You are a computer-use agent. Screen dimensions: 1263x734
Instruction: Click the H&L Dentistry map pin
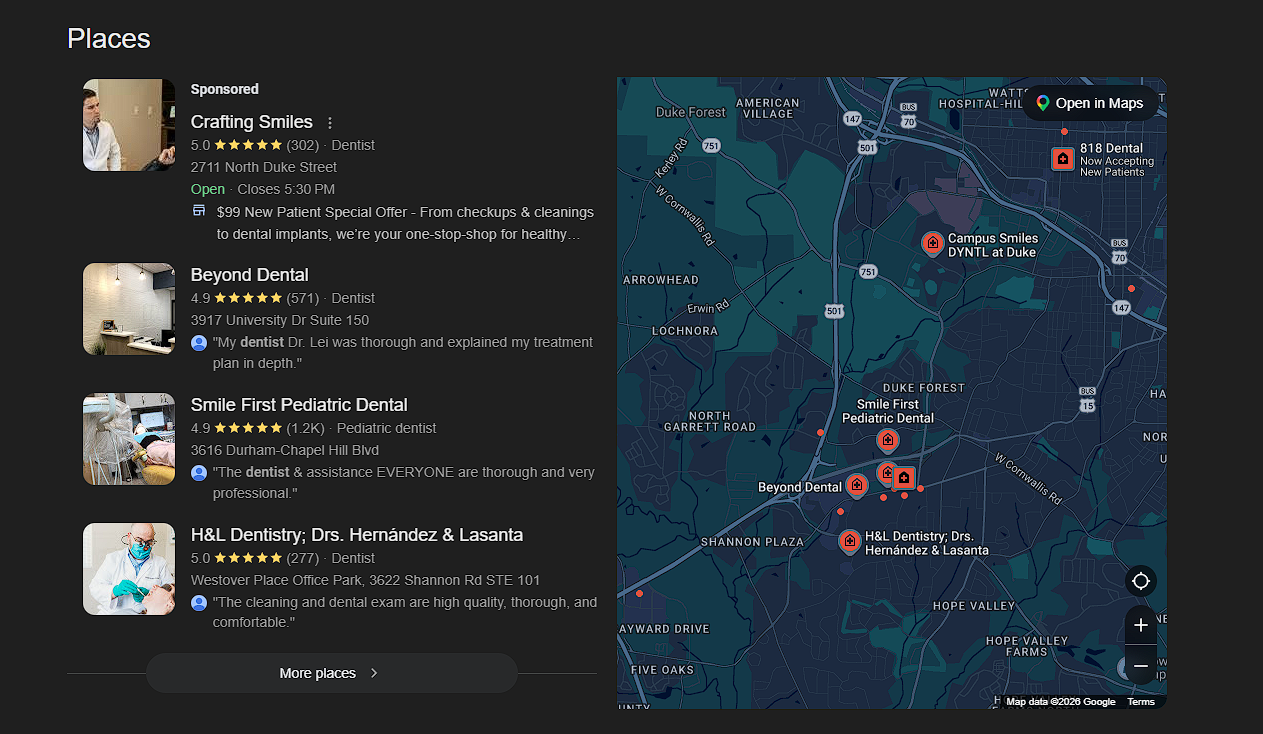(850, 542)
